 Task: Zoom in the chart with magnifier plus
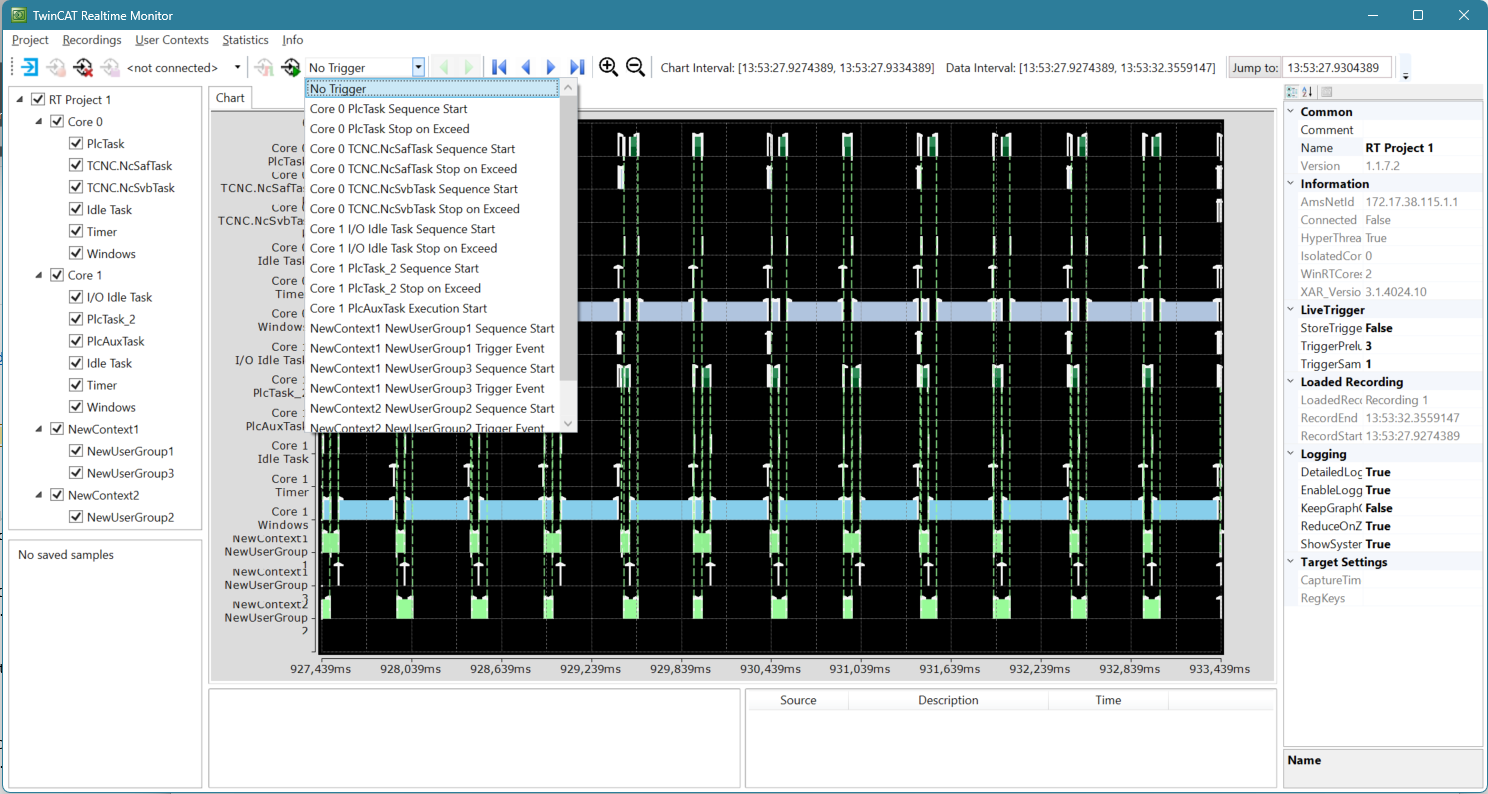[608, 67]
